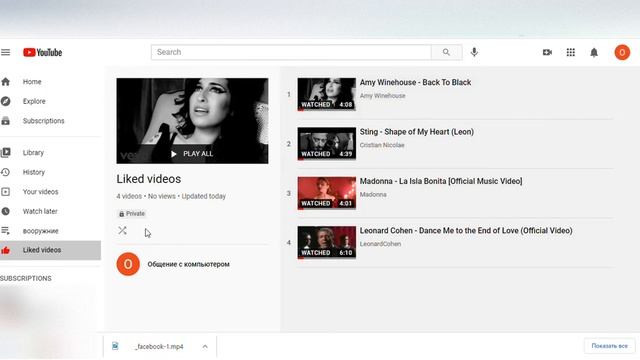Click the Watch later clock icon
Image resolution: width=640 pixels, height=360 pixels.
pos(6,211)
